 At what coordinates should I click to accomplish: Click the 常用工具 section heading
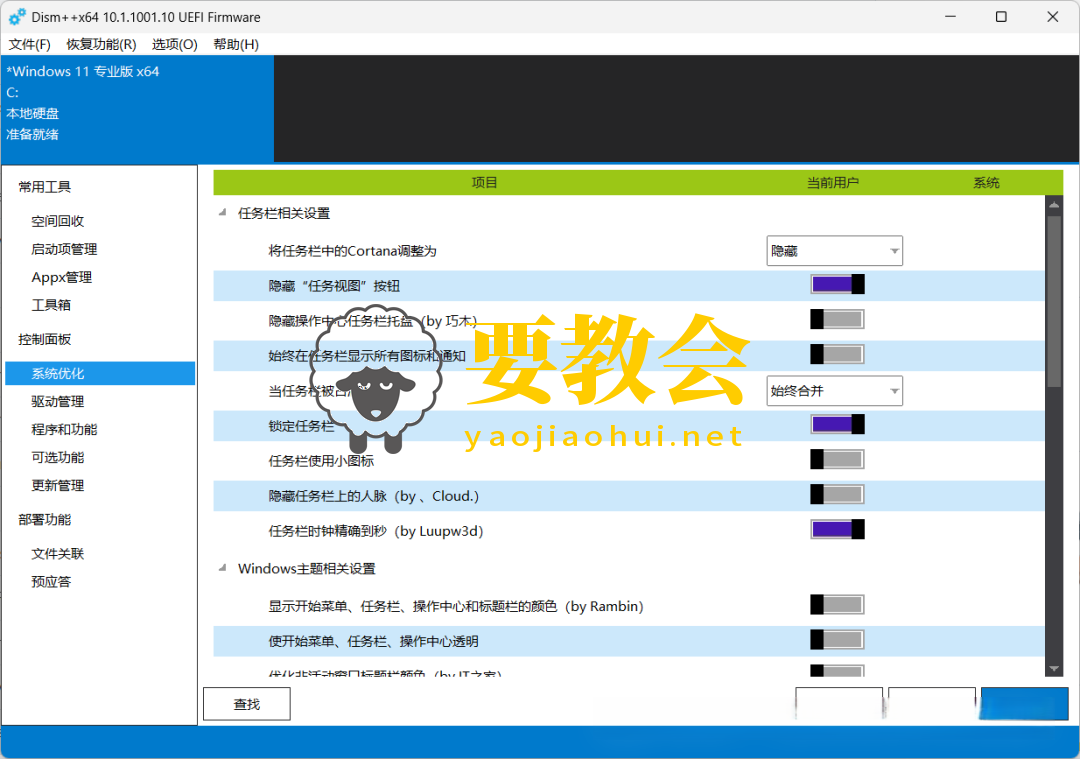pos(44,187)
